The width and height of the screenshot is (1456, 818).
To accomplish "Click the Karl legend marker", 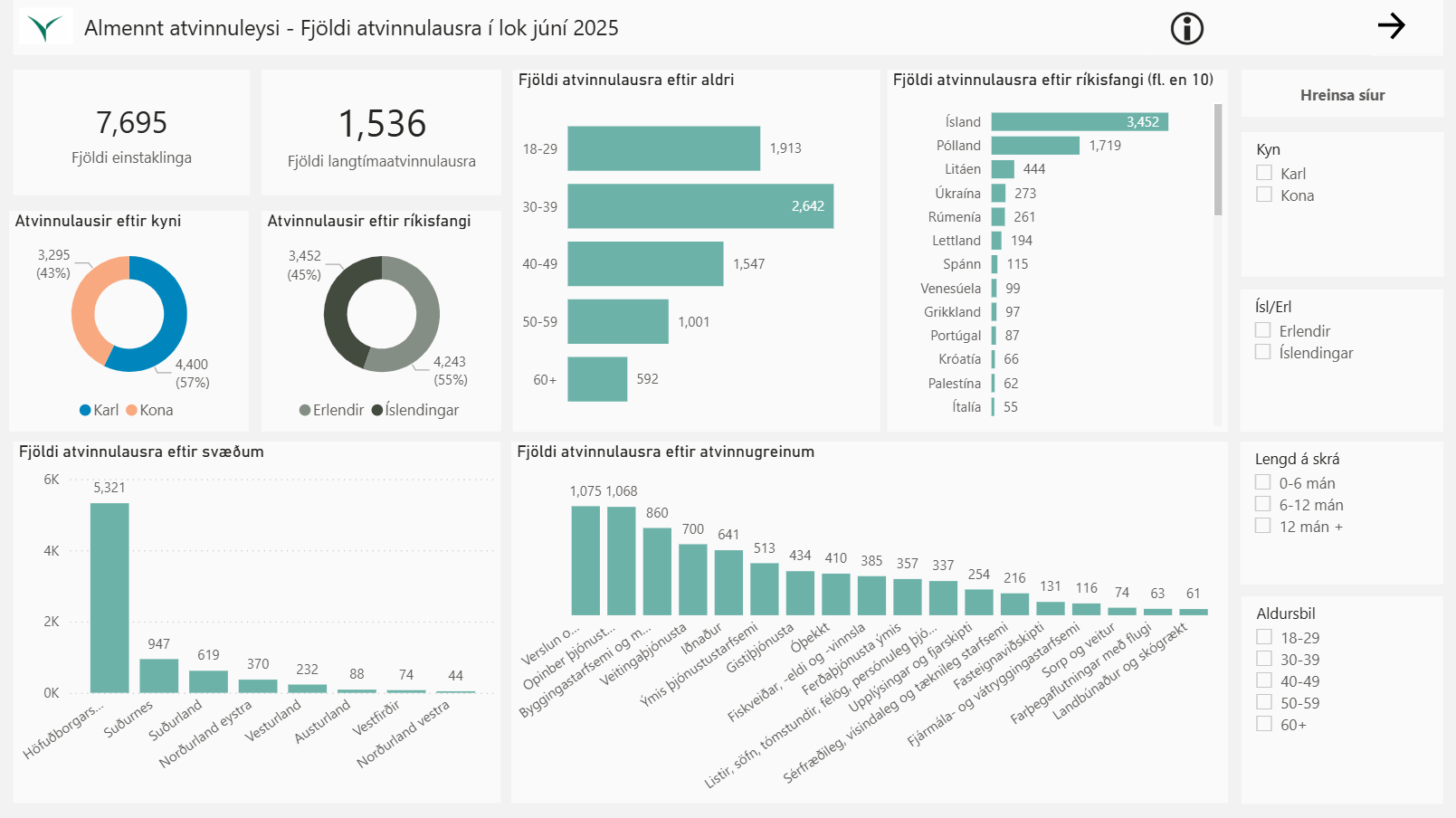I will pos(86,410).
